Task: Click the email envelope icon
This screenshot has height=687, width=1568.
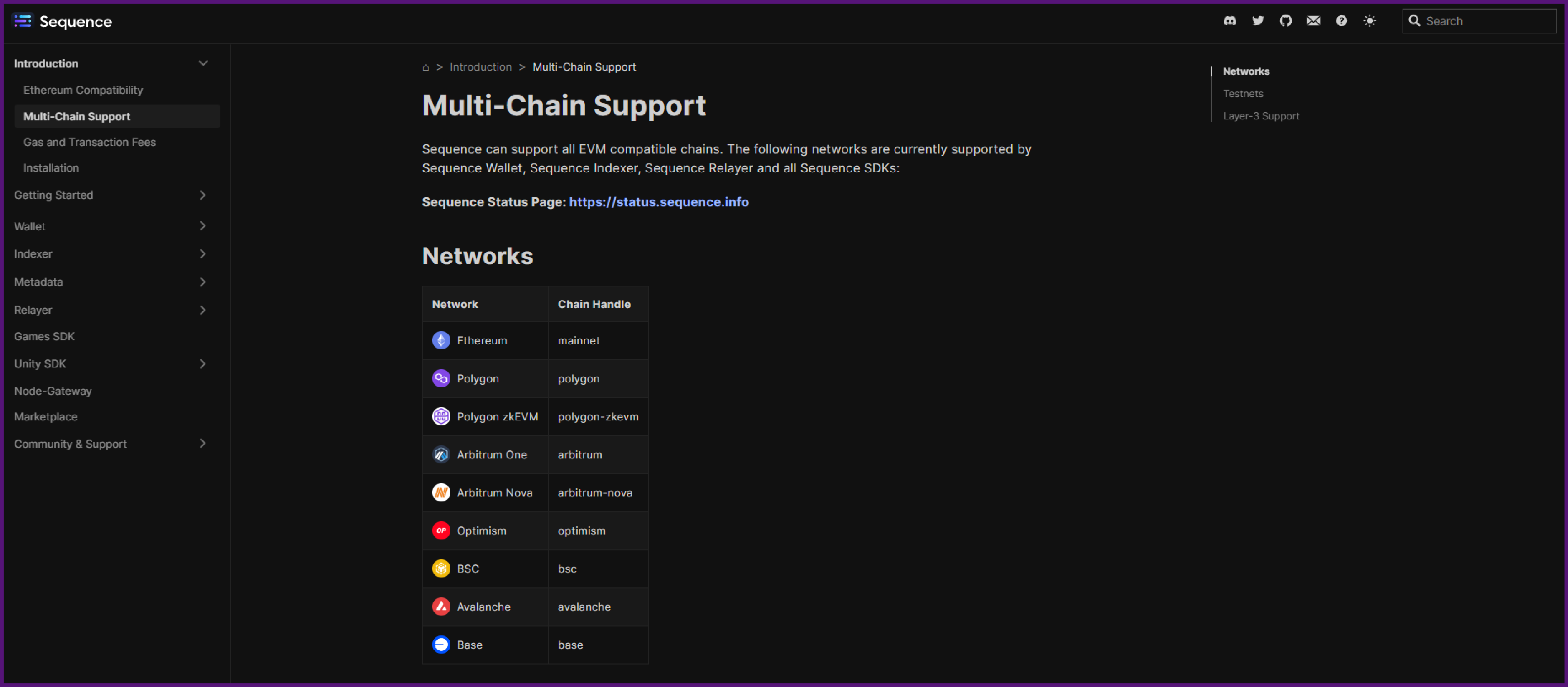Action: (x=1314, y=21)
